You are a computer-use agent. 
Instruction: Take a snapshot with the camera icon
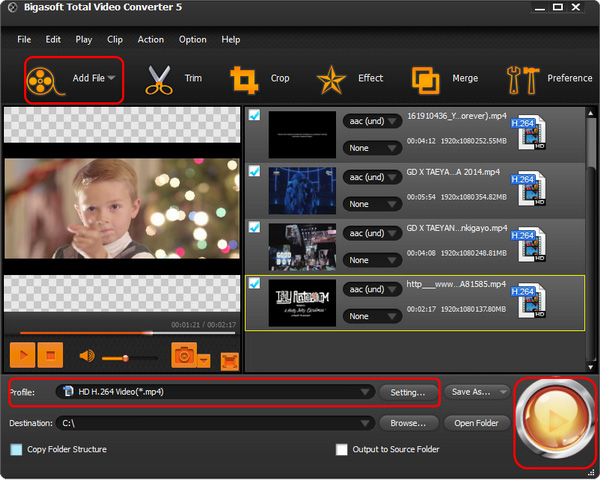(184, 355)
